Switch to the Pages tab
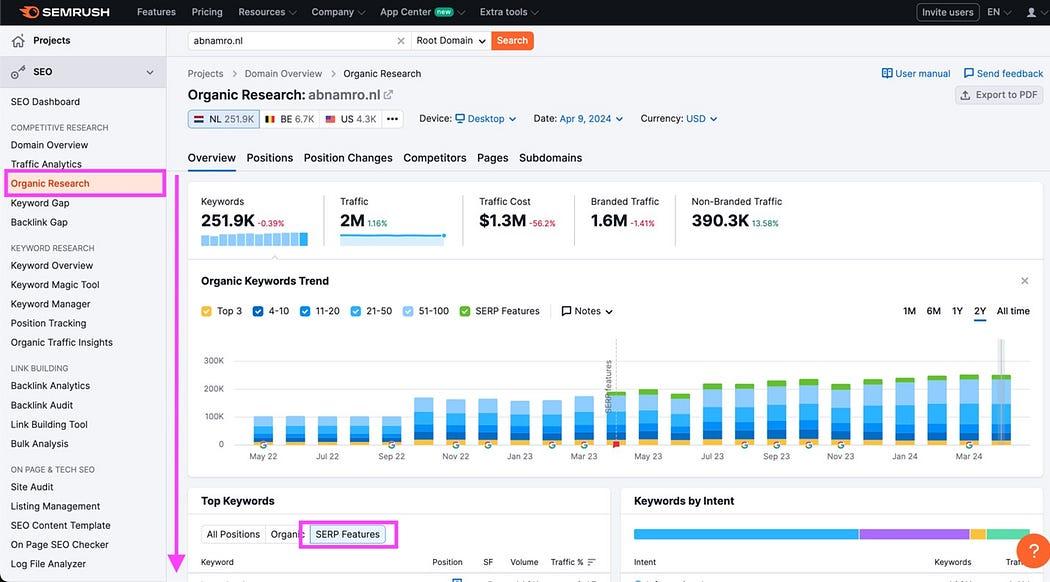Viewport: 1050px width, 582px height. click(493, 158)
